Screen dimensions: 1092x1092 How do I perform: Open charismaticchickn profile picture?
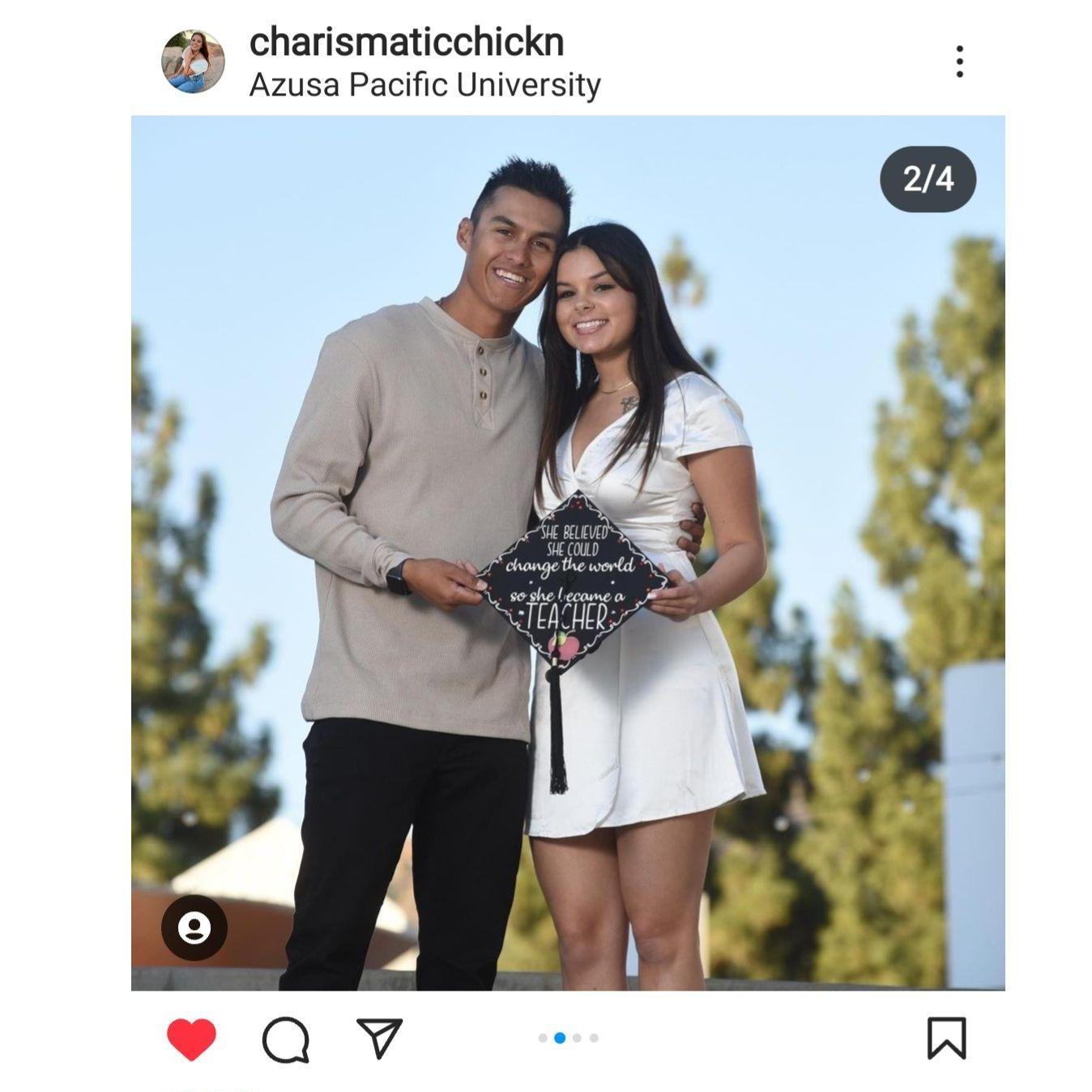(193, 62)
